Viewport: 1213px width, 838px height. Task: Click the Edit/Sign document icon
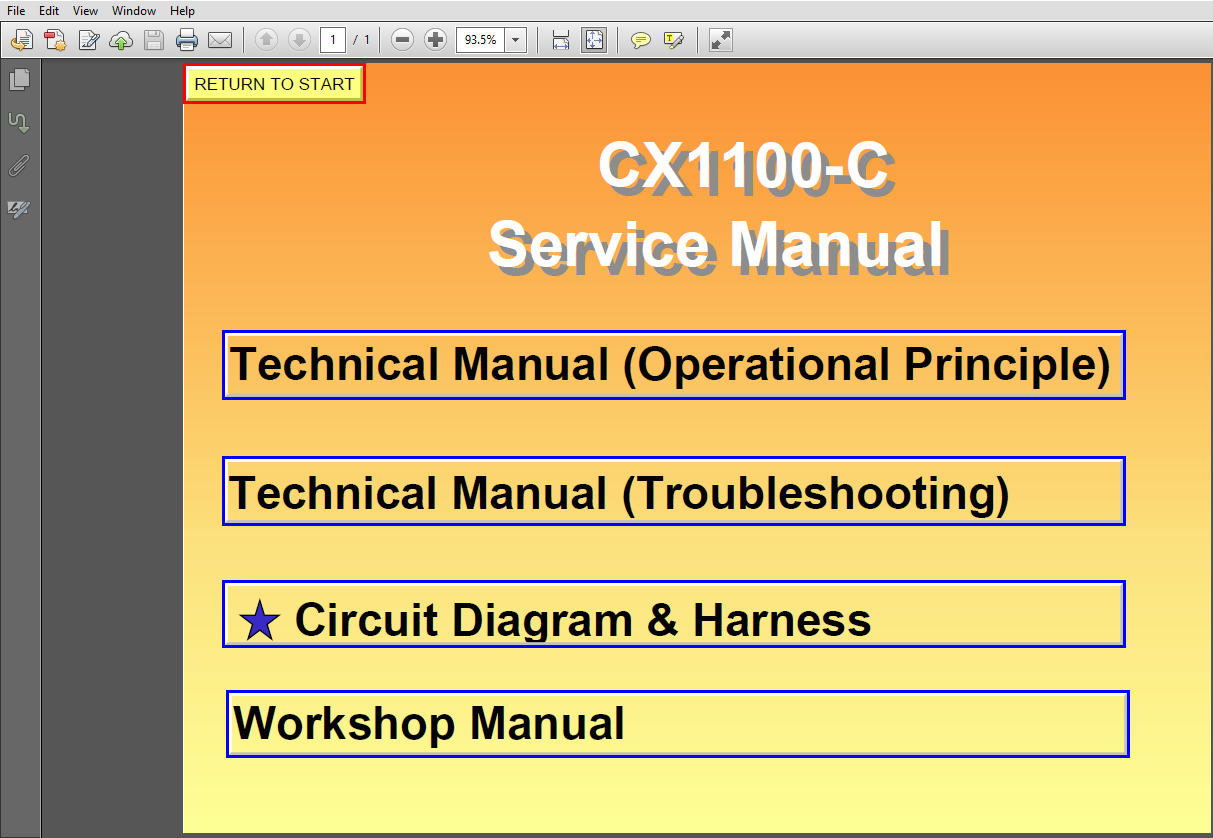88,40
